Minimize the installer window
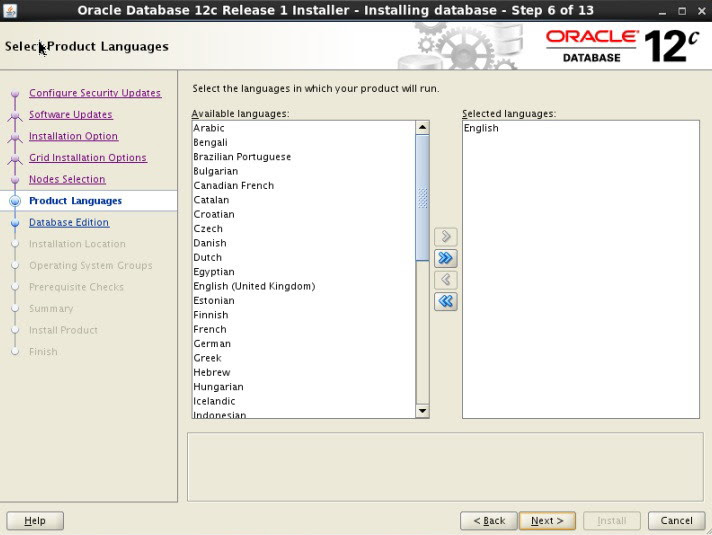This screenshot has height=535, width=712. tap(662, 11)
